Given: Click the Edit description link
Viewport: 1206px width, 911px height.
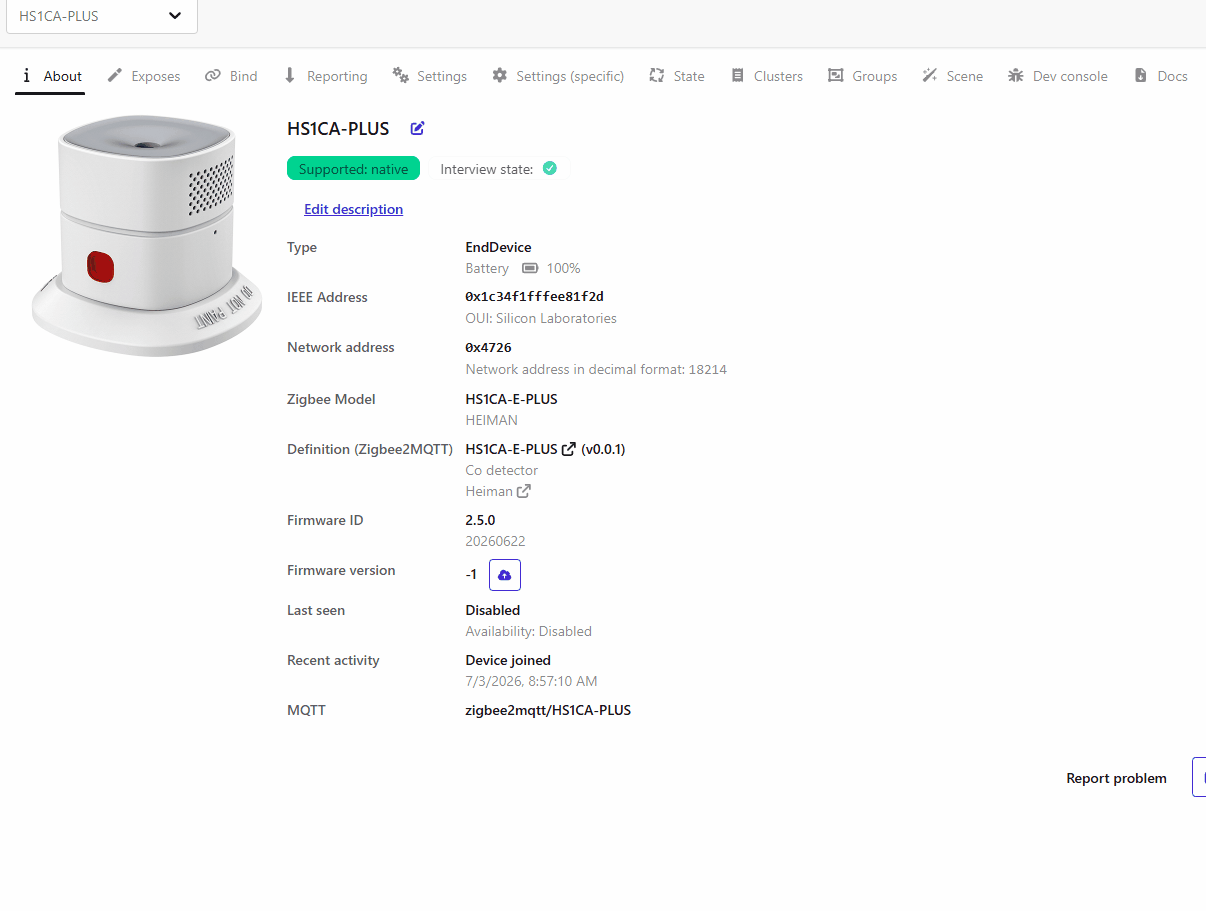Looking at the screenshot, I should coord(353,209).
